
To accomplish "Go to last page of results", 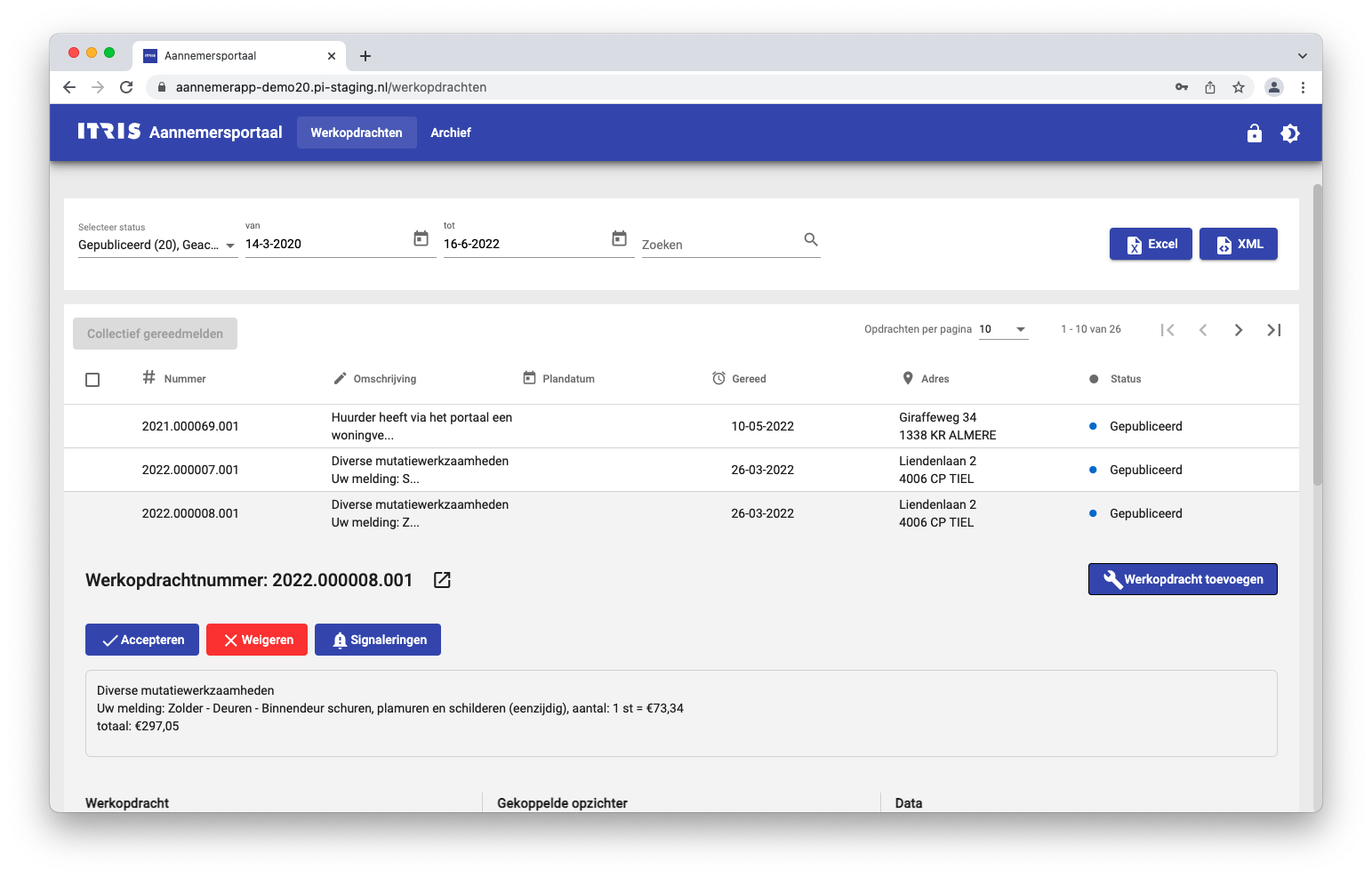I will click(1274, 330).
